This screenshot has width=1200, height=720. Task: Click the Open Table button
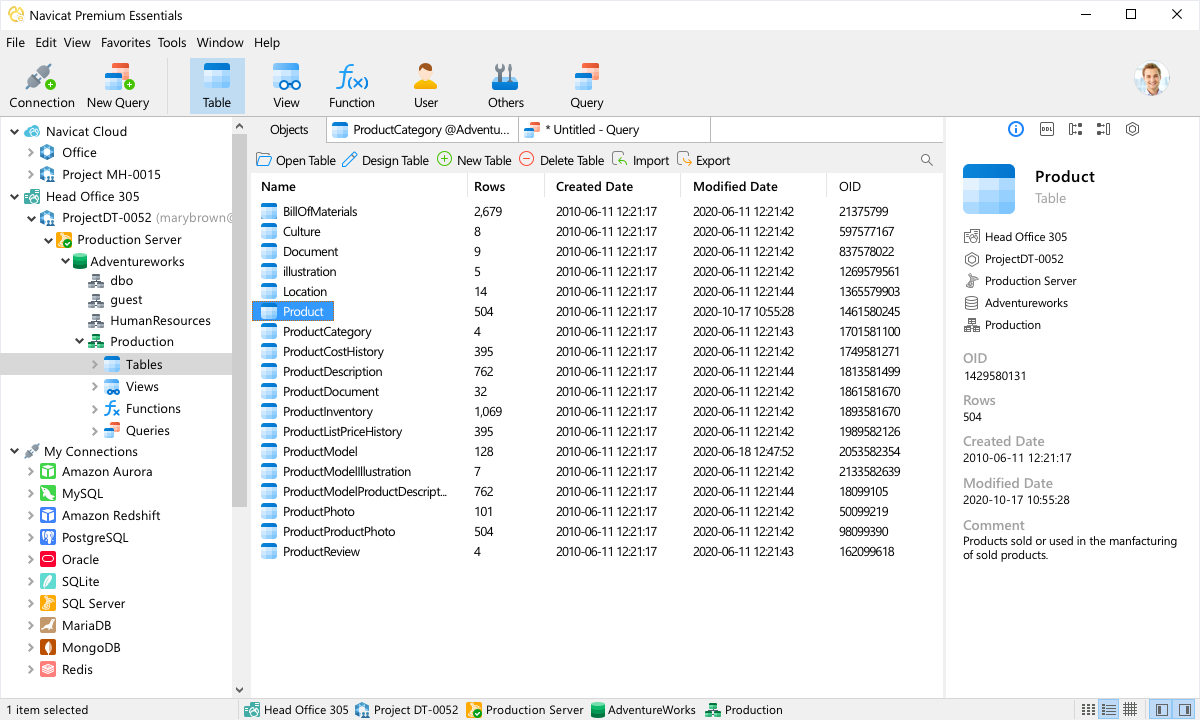coord(296,160)
